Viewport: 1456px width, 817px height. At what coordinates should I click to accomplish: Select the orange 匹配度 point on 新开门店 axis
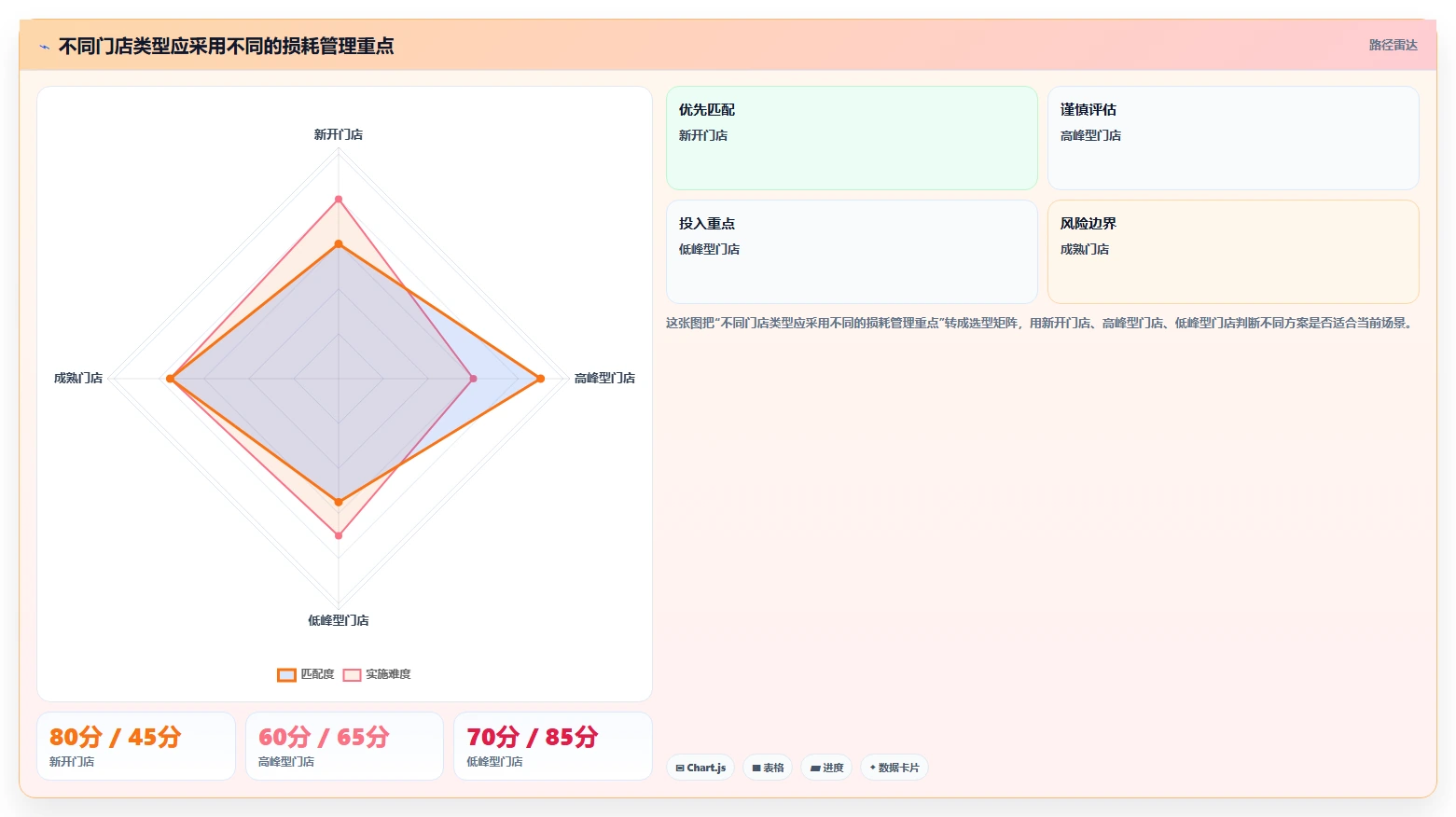coord(339,244)
